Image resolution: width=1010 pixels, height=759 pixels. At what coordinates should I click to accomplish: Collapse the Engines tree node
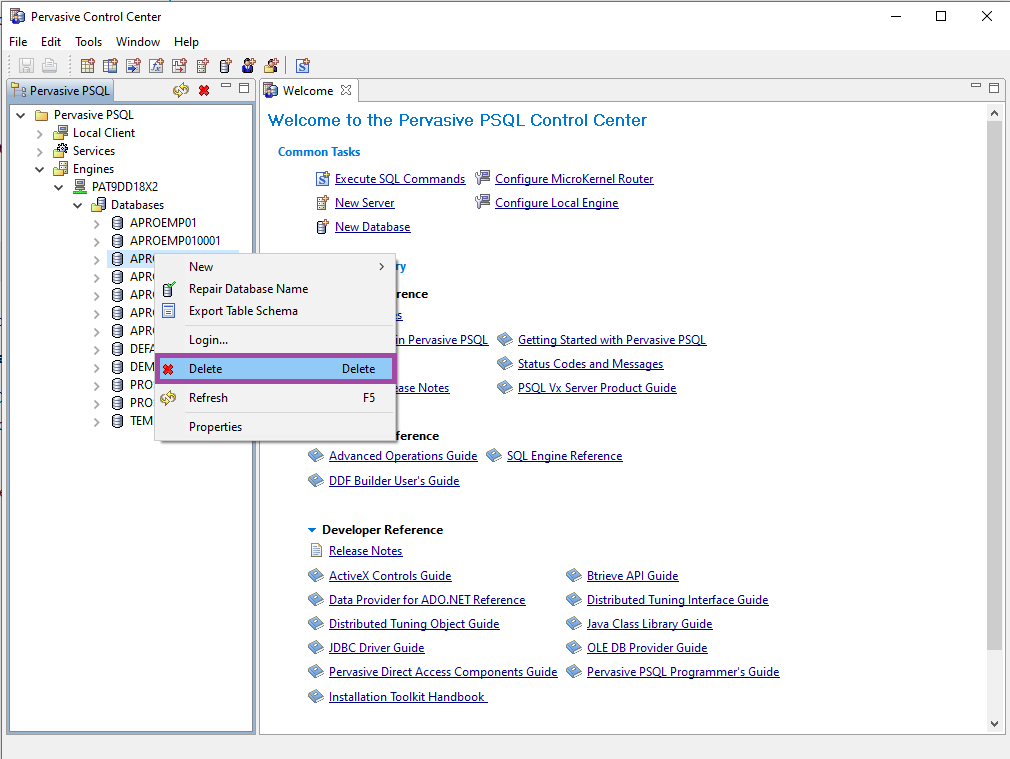click(40, 169)
